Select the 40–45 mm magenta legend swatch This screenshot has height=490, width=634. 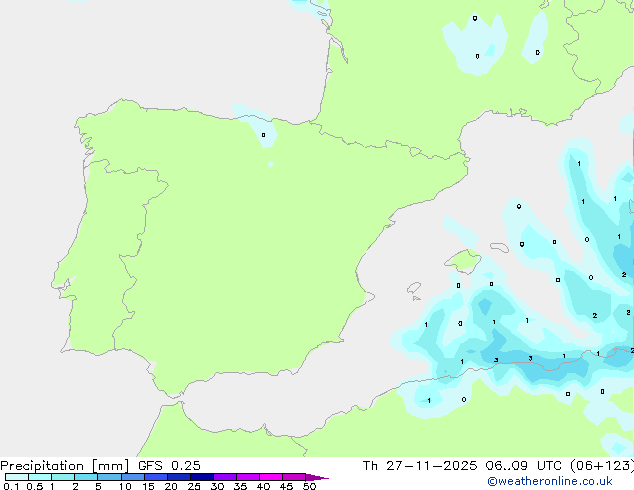tap(271, 477)
